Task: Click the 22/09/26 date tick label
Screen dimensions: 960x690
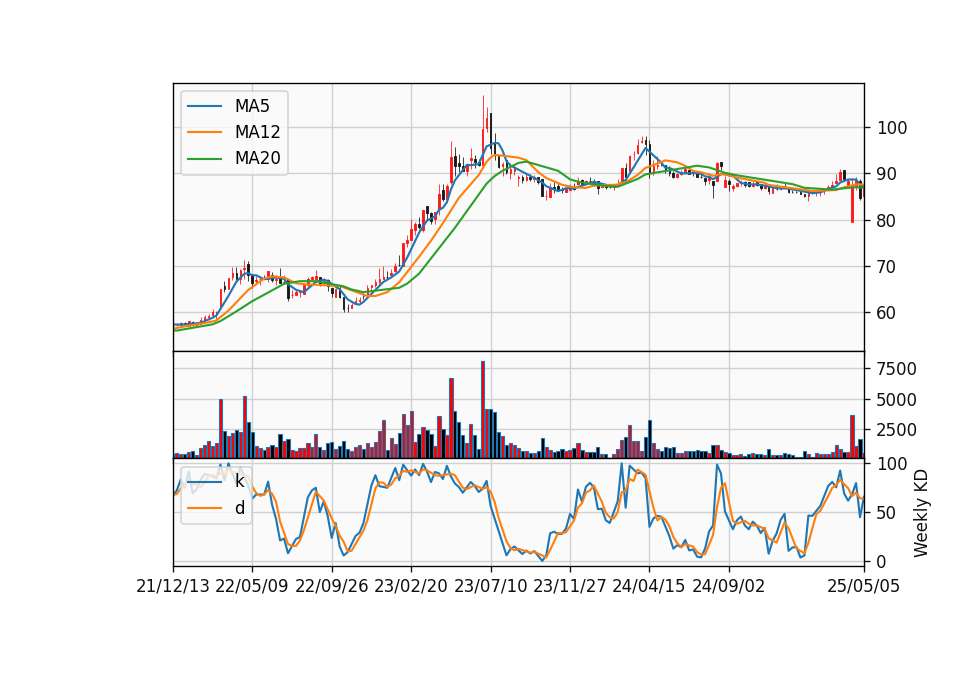Action: tap(332, 586)
